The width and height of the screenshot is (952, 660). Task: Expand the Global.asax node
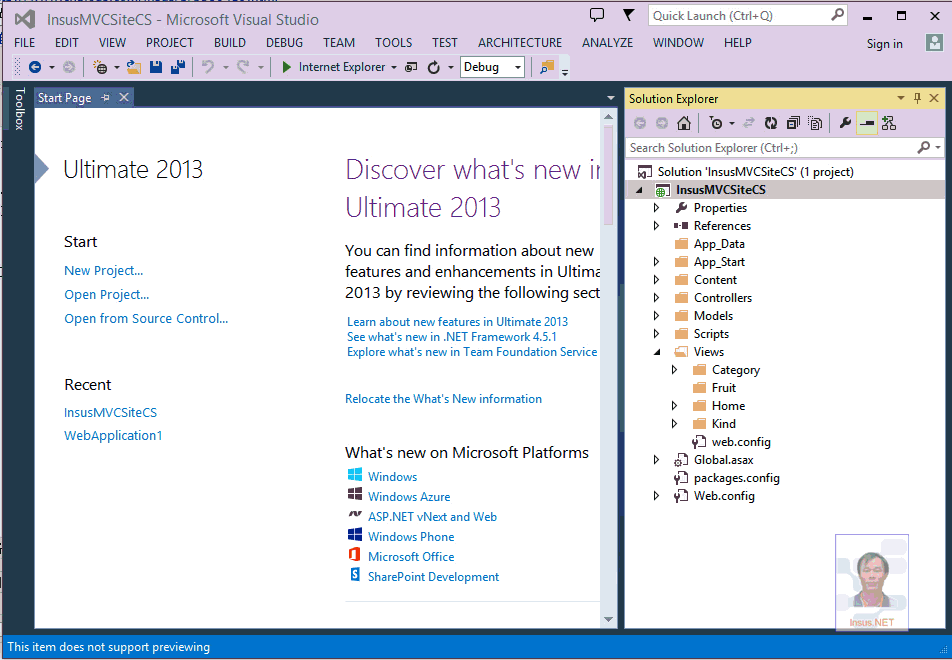pyautogui.click(x=656, y=460)
